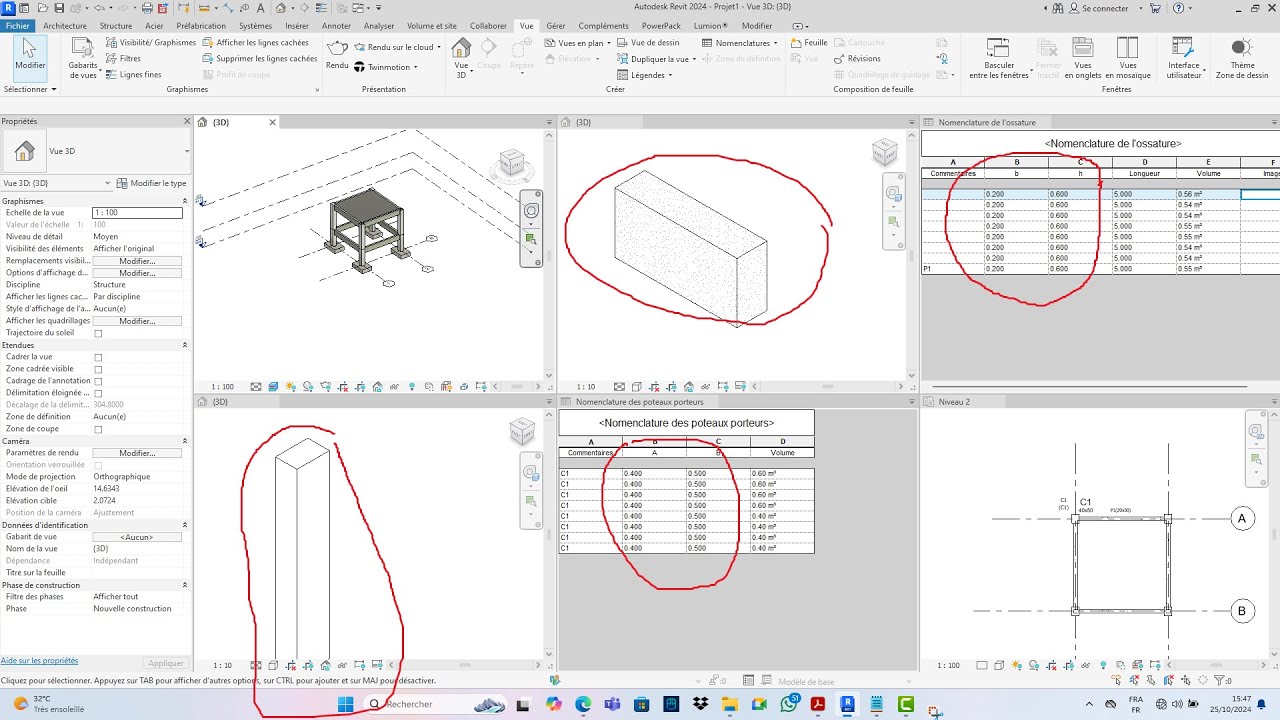Open the Sélectionner dropdown
Viewport: 1280px width, 720px height.
[29, 89]
